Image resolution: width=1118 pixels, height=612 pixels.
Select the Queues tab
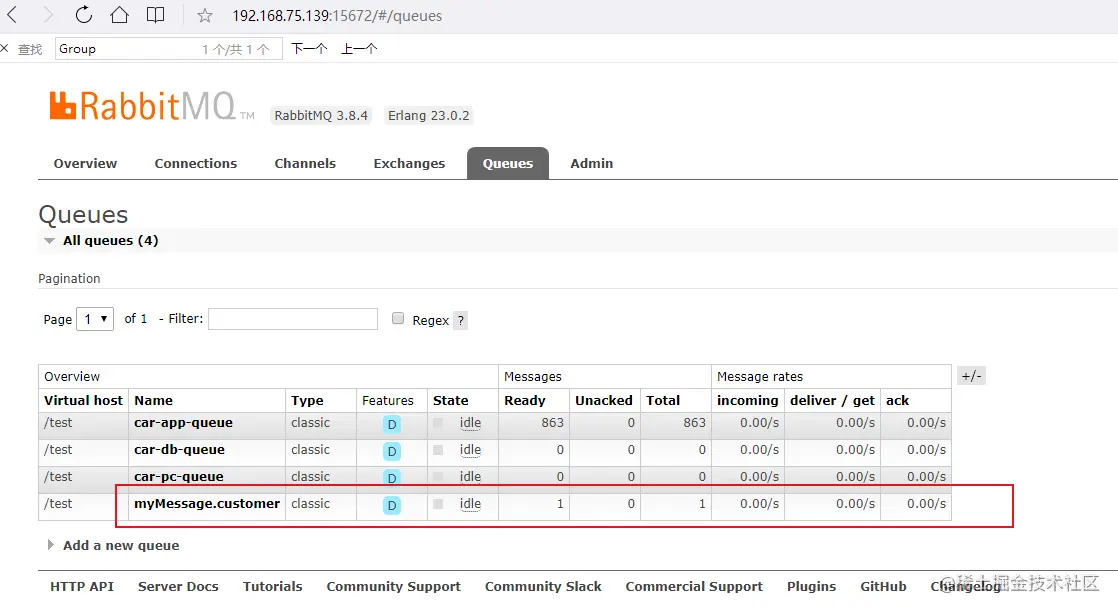tap(508, 163)
